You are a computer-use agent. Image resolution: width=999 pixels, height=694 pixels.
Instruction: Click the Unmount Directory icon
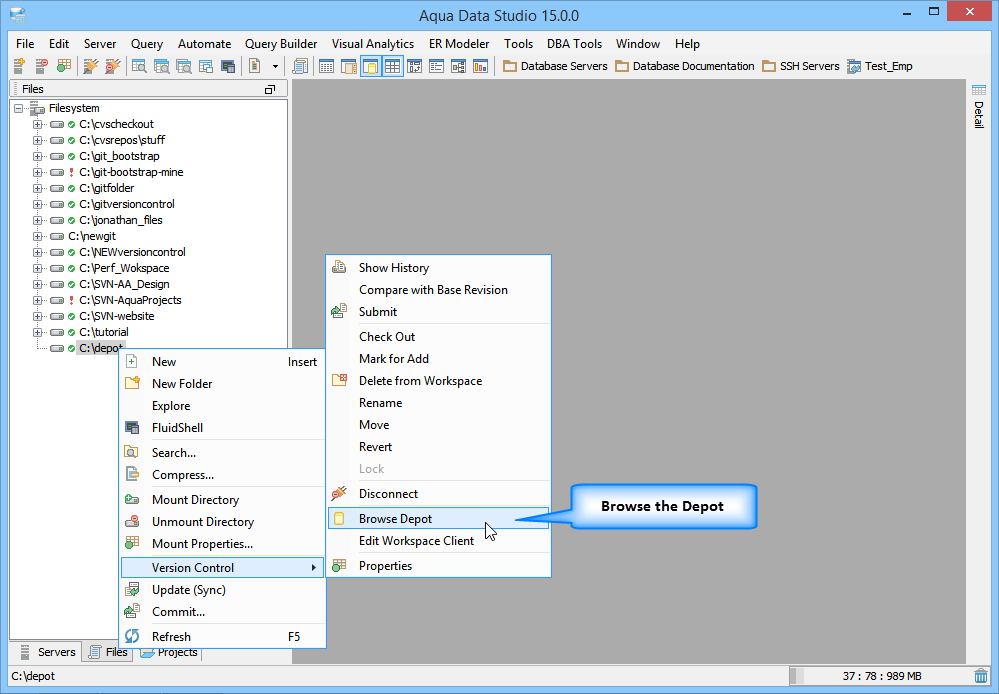coord(132,521)
